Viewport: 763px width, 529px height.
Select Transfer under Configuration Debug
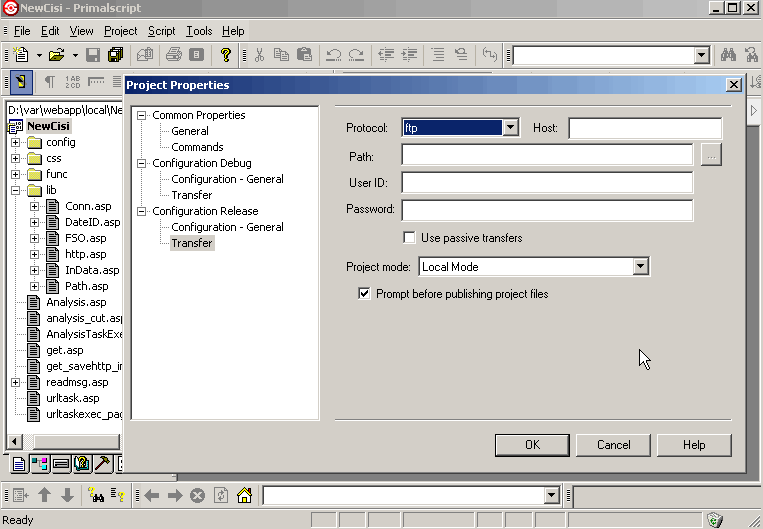click(192, 195)
